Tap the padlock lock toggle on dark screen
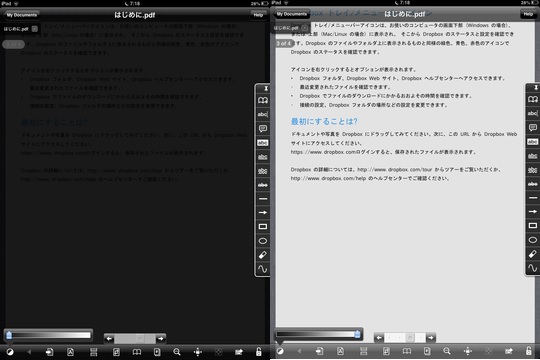The height and width of the screenshot is (360, 540). [258, 352]
